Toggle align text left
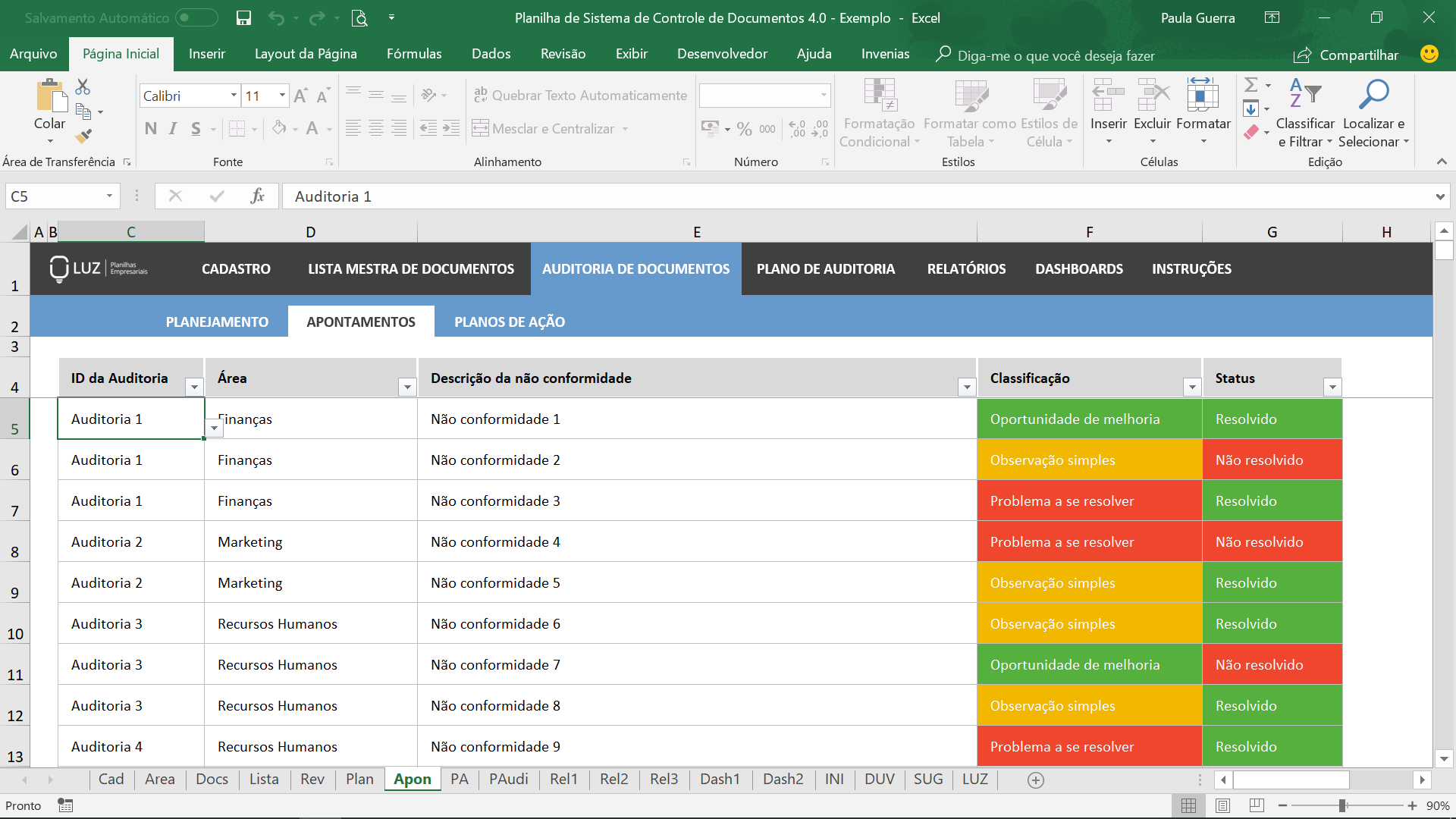The width and height of the screenshot is (1456, 819). coord(353,129)
